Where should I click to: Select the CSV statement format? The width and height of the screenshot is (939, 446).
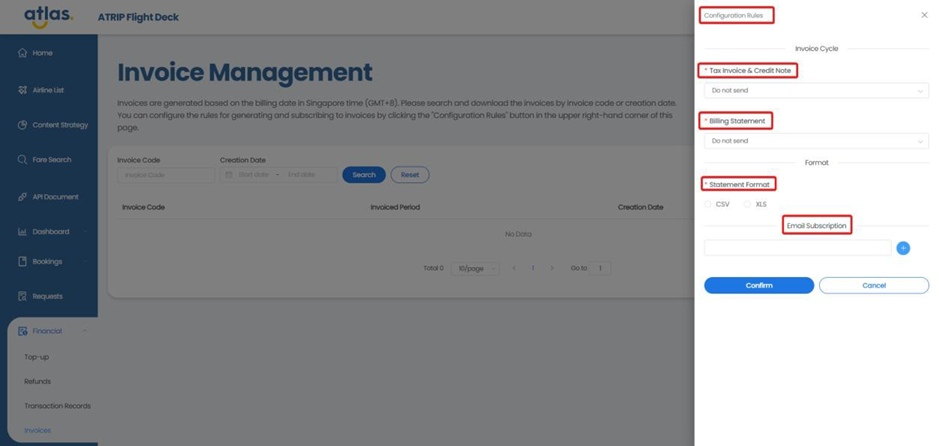pyautogui.click(x=709, y=204)
